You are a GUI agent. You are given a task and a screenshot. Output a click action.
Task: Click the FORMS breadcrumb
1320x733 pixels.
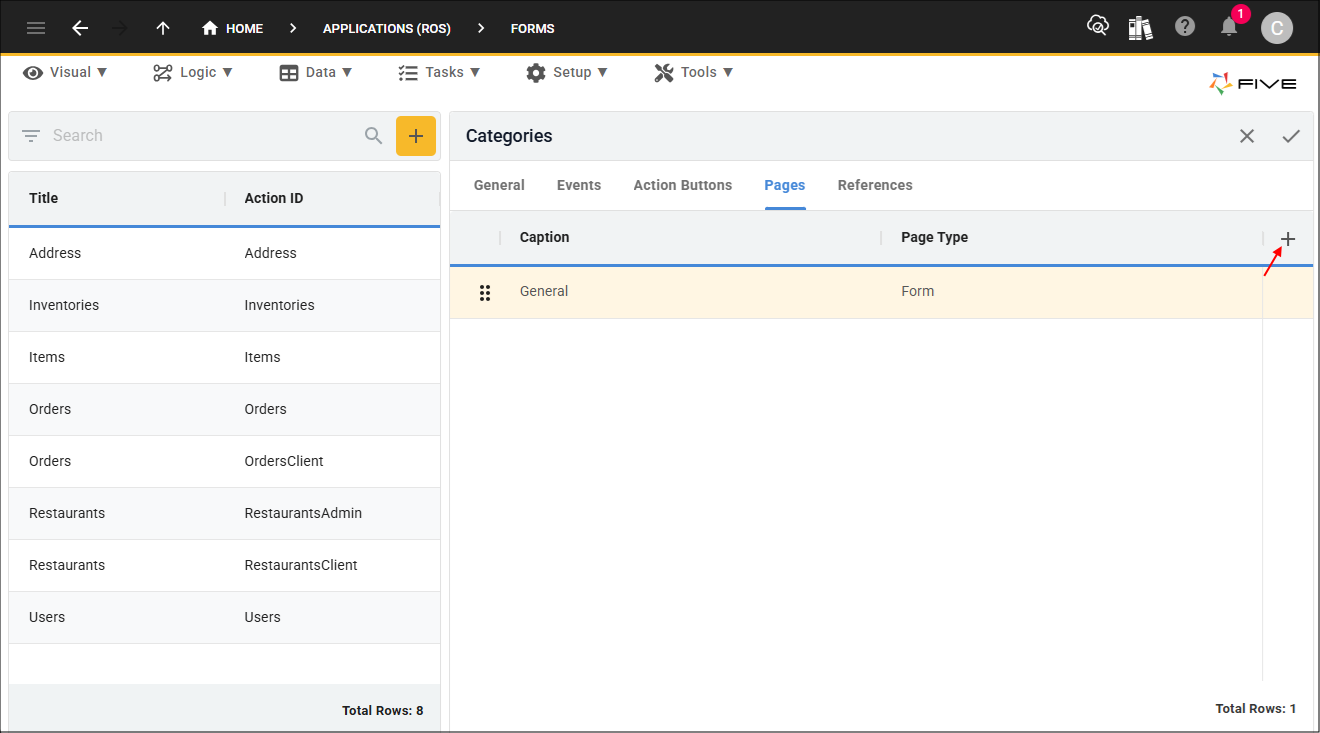pyautogui.click(x=532, y=28)
